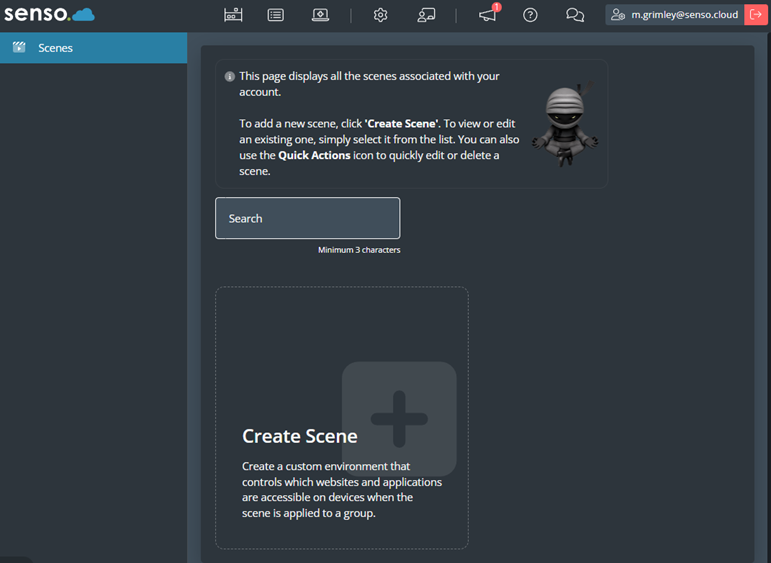Open announcements megaphone with notification badge
Viewport: 771px width, 563px height.
[489, 14]
